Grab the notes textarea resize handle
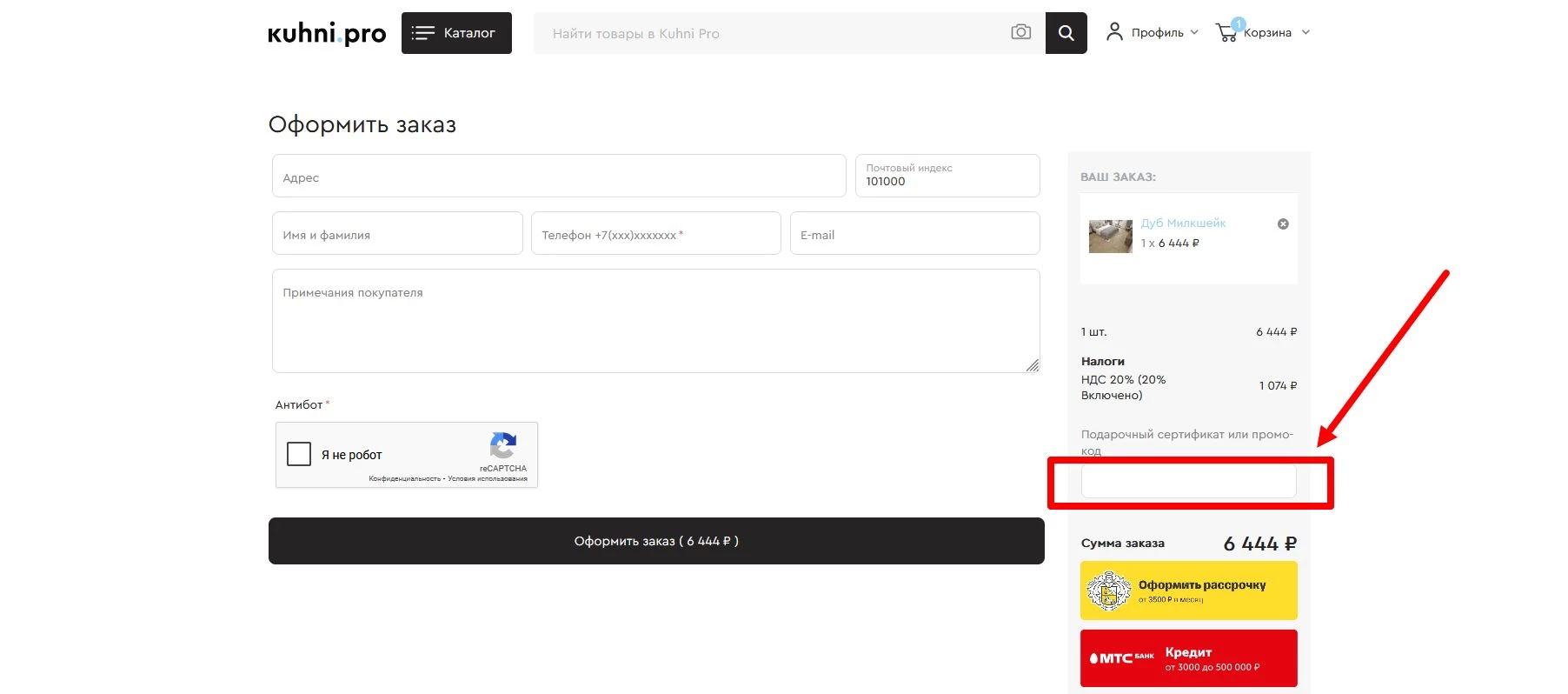This screenshot has height=694, width=1568. point(1032,365)
